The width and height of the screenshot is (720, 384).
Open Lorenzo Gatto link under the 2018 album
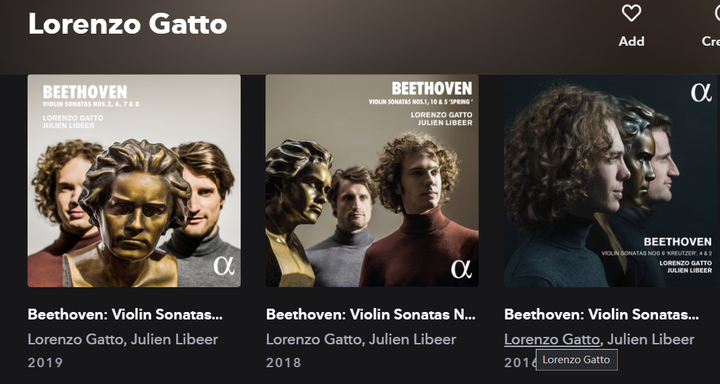pos(314,339)
